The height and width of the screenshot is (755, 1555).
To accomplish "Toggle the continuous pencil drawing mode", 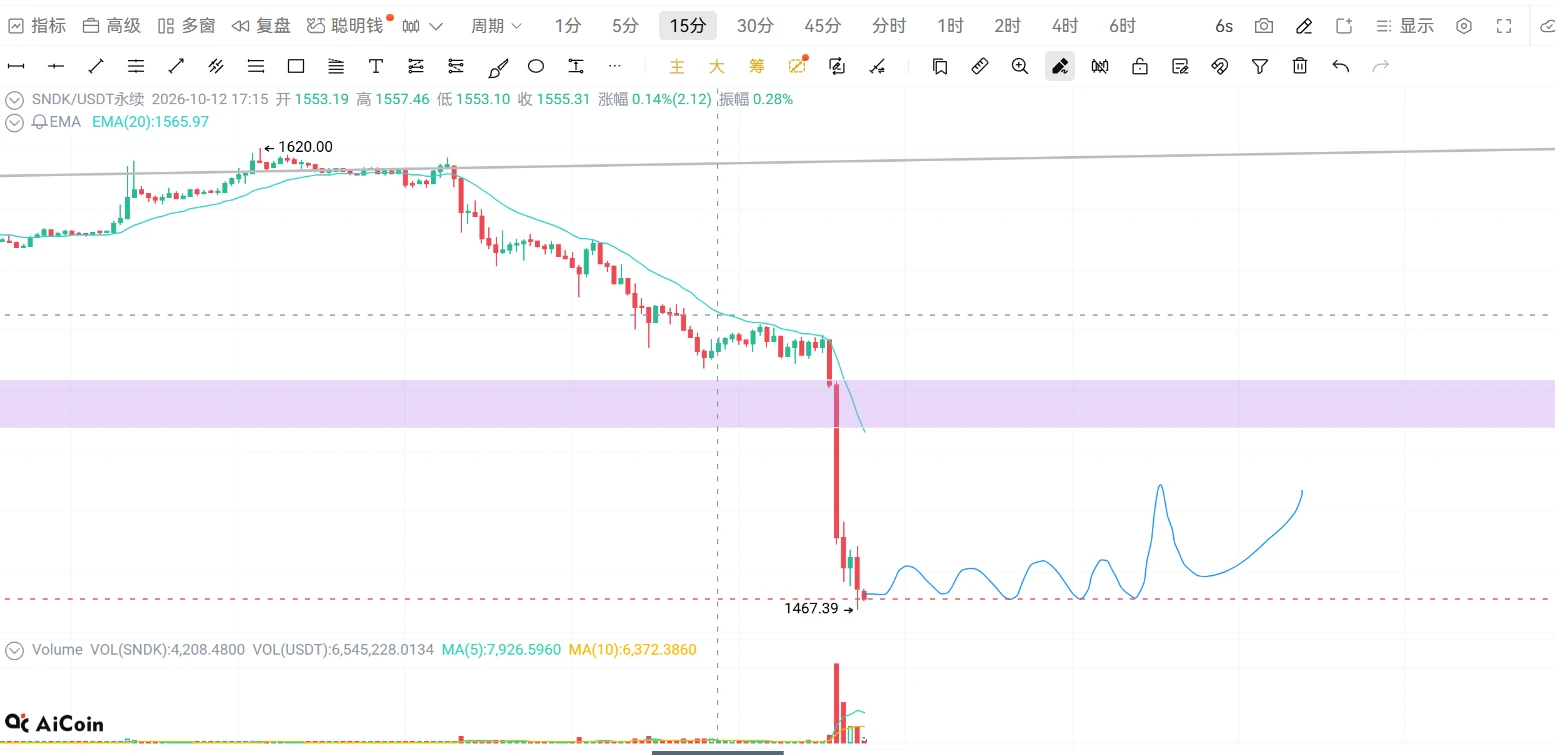I will click(1060, 67).
